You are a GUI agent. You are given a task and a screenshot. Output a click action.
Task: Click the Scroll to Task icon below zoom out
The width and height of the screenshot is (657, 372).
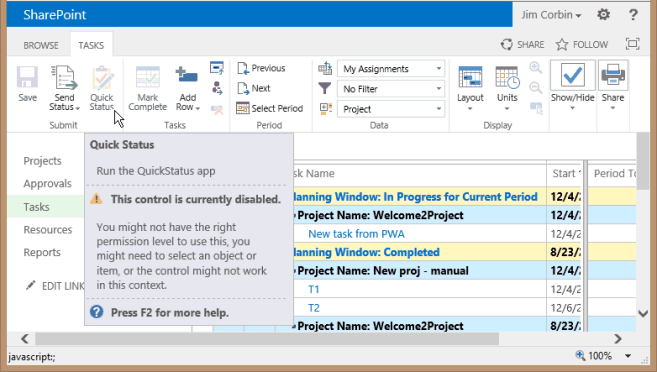pyautogui.click(x=536, y=108)
